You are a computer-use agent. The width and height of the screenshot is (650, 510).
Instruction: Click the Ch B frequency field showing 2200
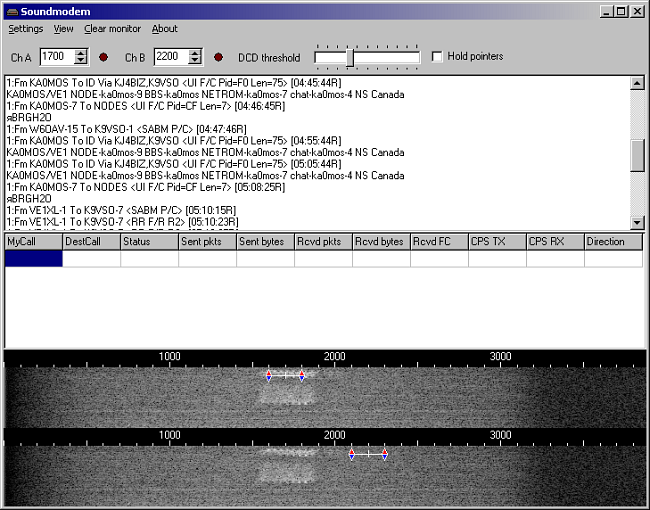click(x=171, y=56)
